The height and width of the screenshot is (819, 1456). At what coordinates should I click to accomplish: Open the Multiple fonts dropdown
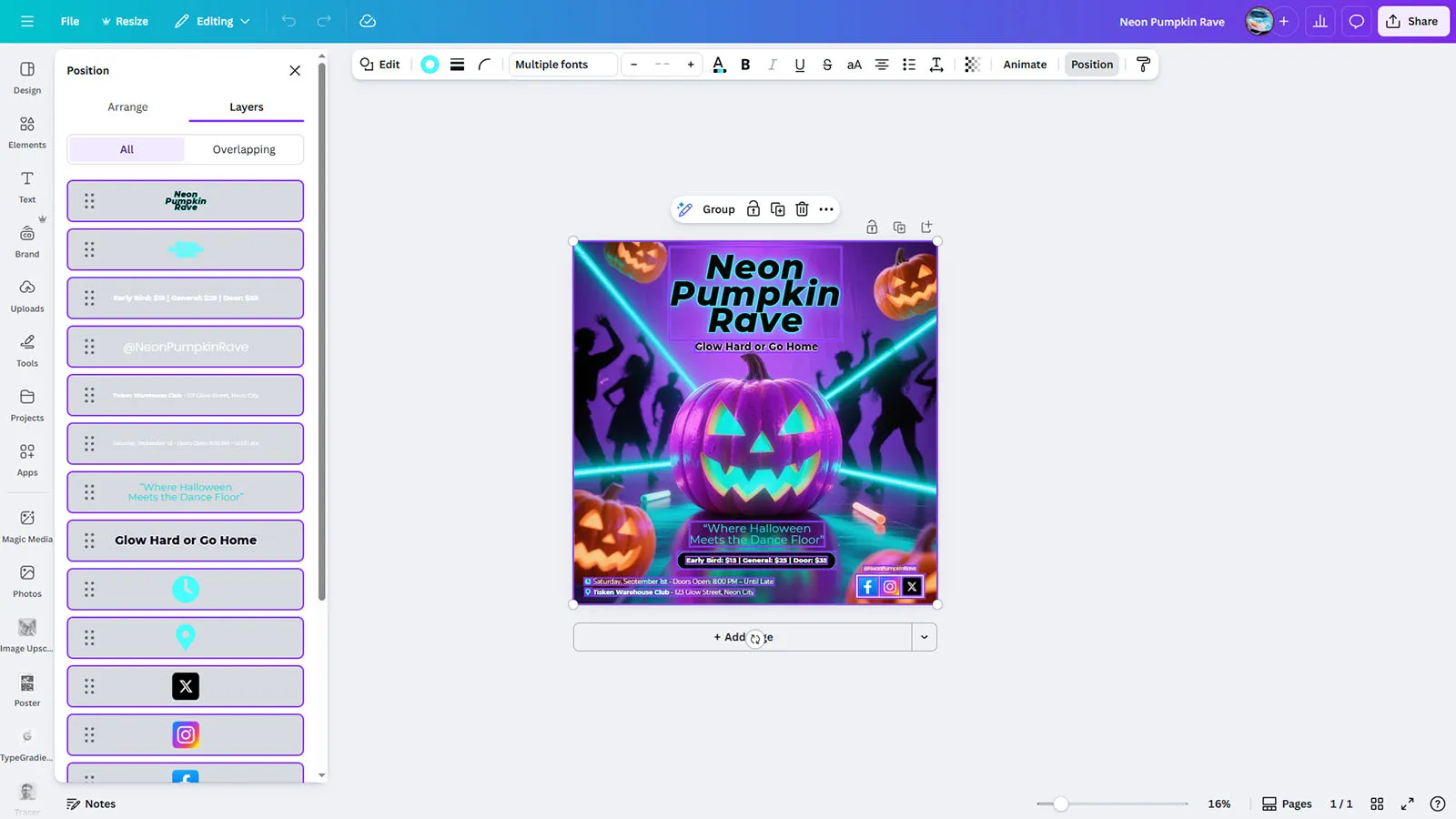click(x=562, y=65)
